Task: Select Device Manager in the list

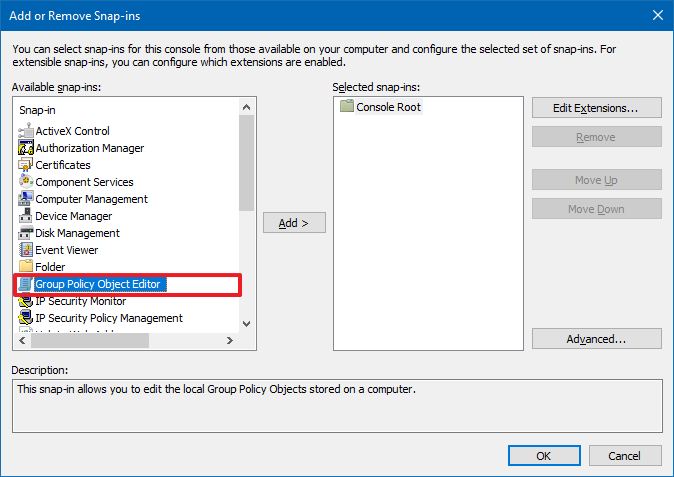Action: pyautogui.click(x=74, y=216)
